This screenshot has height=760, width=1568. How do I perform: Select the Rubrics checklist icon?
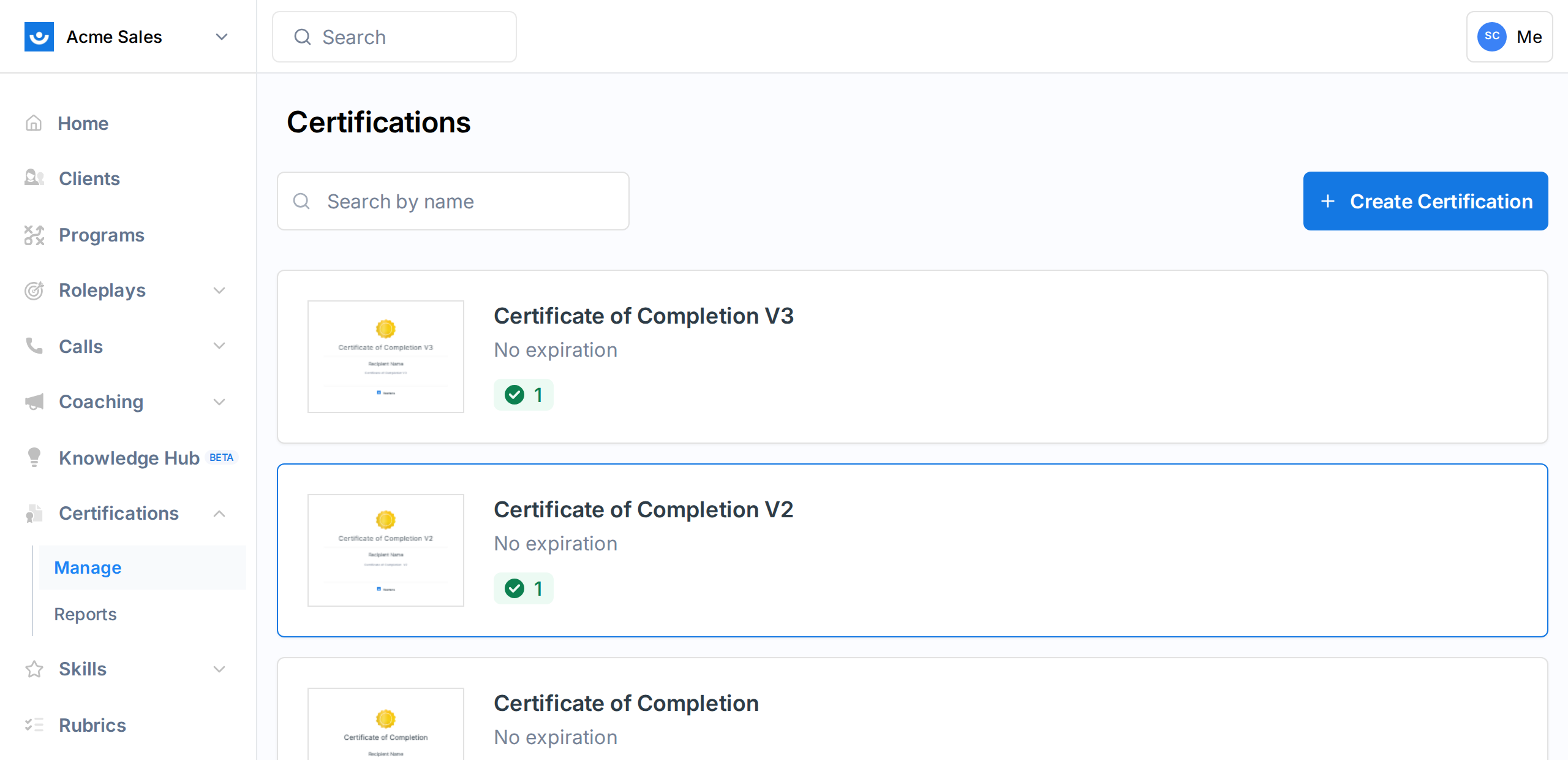click(34, 724)
